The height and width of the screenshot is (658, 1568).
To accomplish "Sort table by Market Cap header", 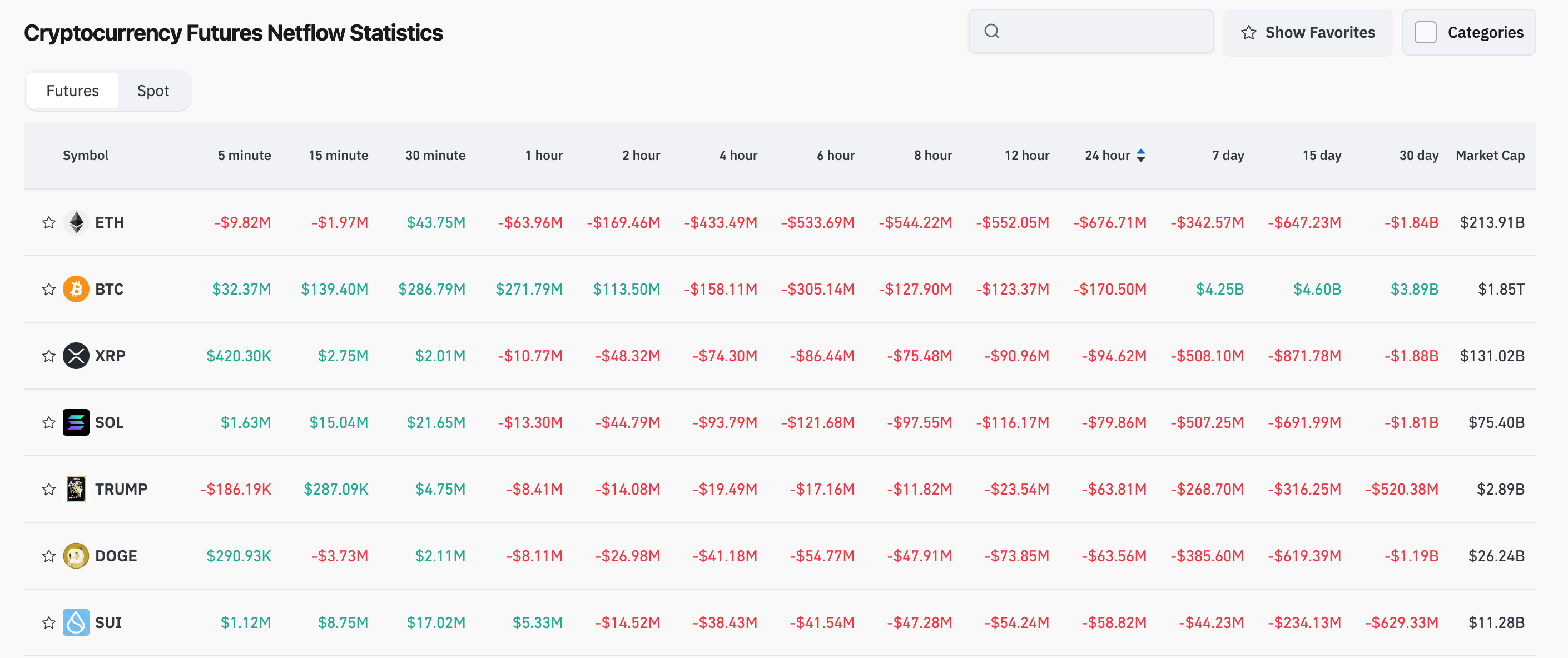I will (x=1490, y=156).
